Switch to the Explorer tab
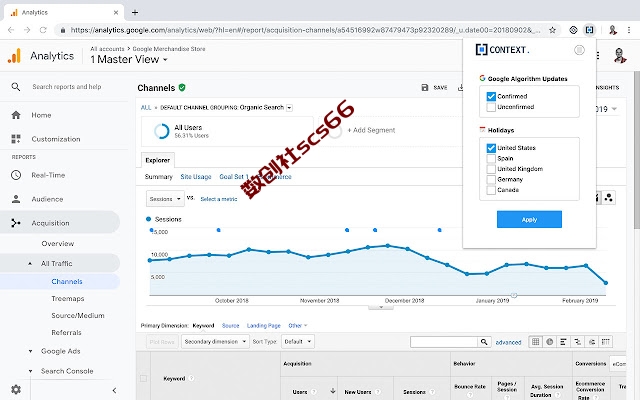640x400 pixels. pyautogui.click(x=158, y=160)
